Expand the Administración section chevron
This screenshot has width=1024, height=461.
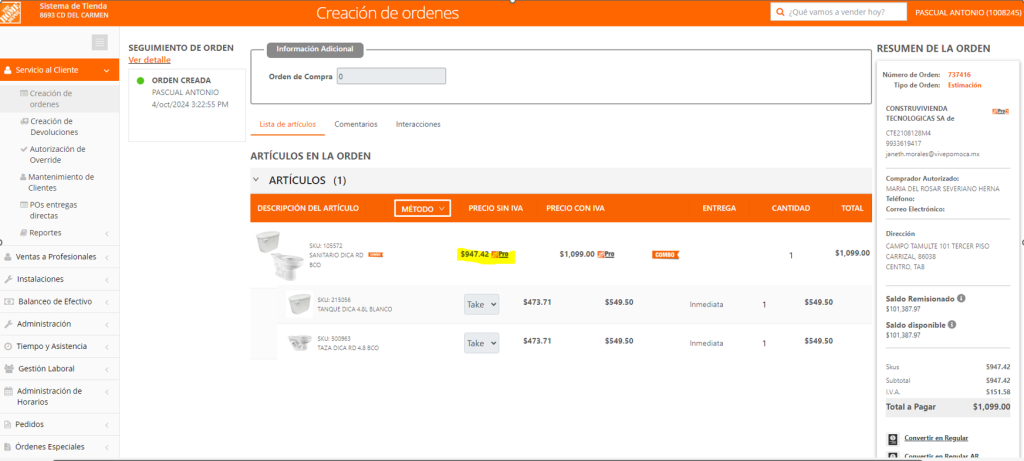pos(106,325)
